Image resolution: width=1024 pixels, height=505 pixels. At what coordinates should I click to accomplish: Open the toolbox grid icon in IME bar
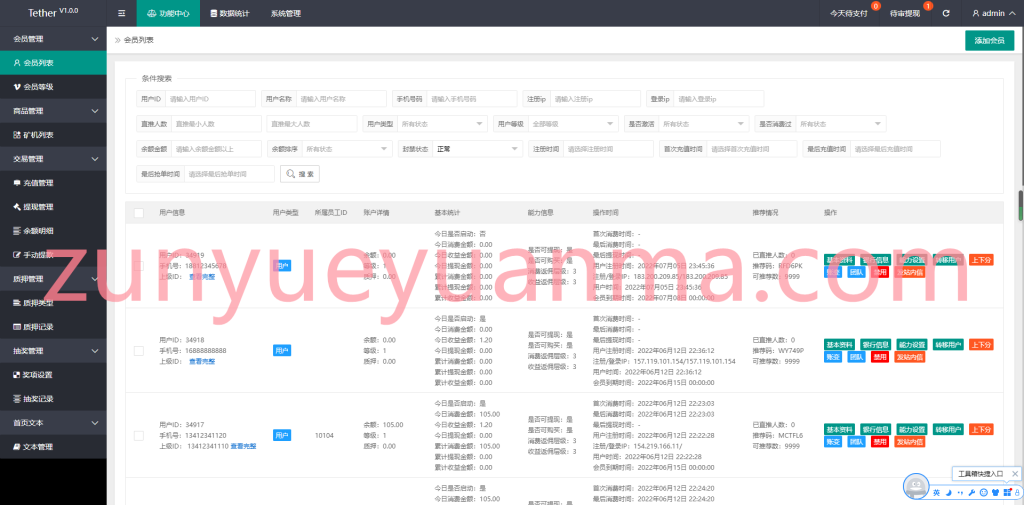point(1007,492)
